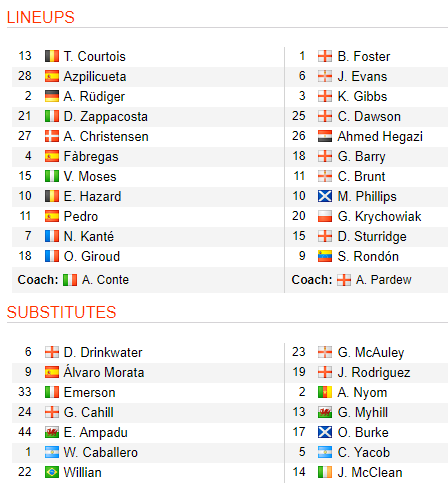Viewport: 448px width, 487px height.
Task: Click the Venezuela flag beside S. Rondón
Action: (325, 256)
